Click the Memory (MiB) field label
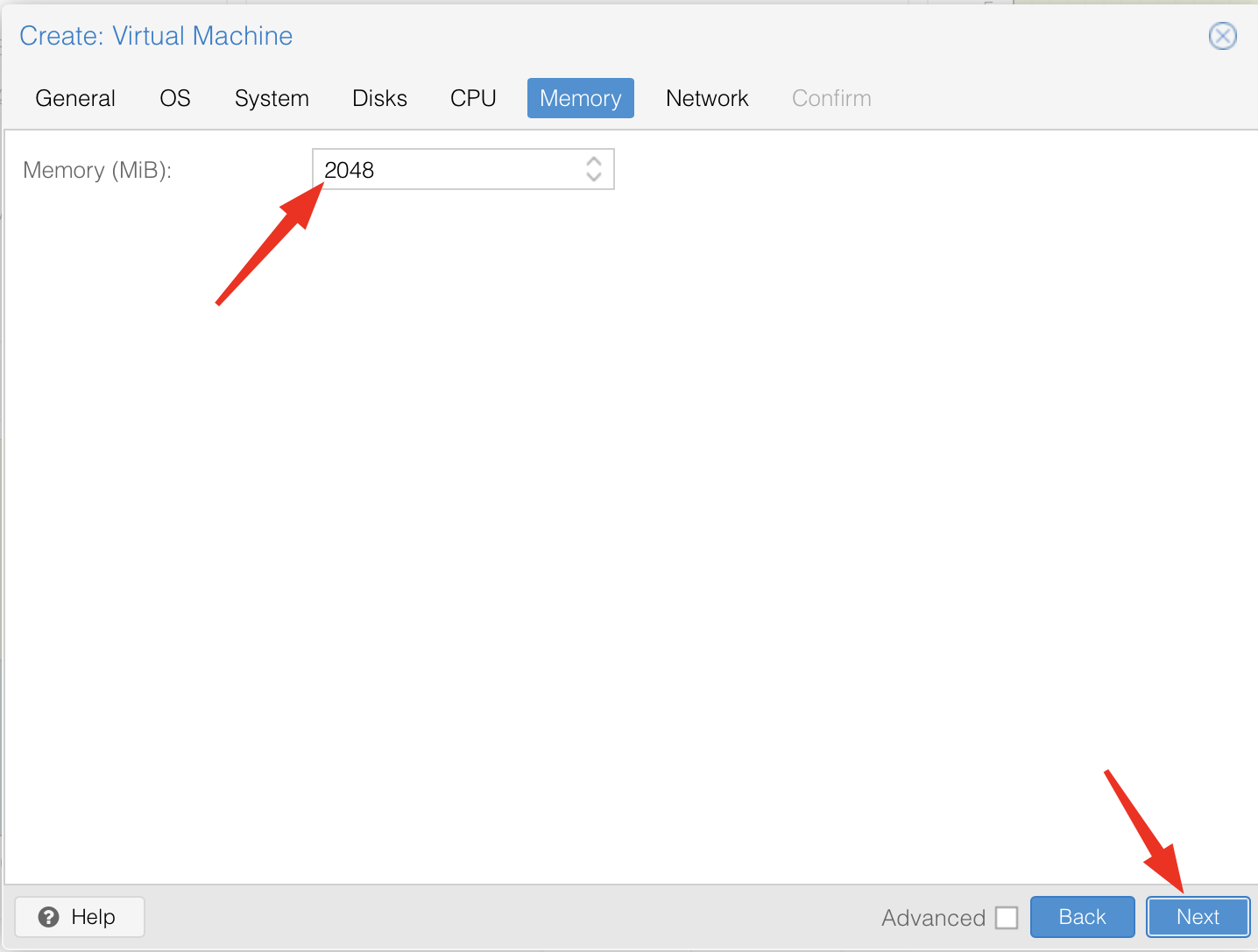This screenshot has height=952, width=1258. [97, 170]
